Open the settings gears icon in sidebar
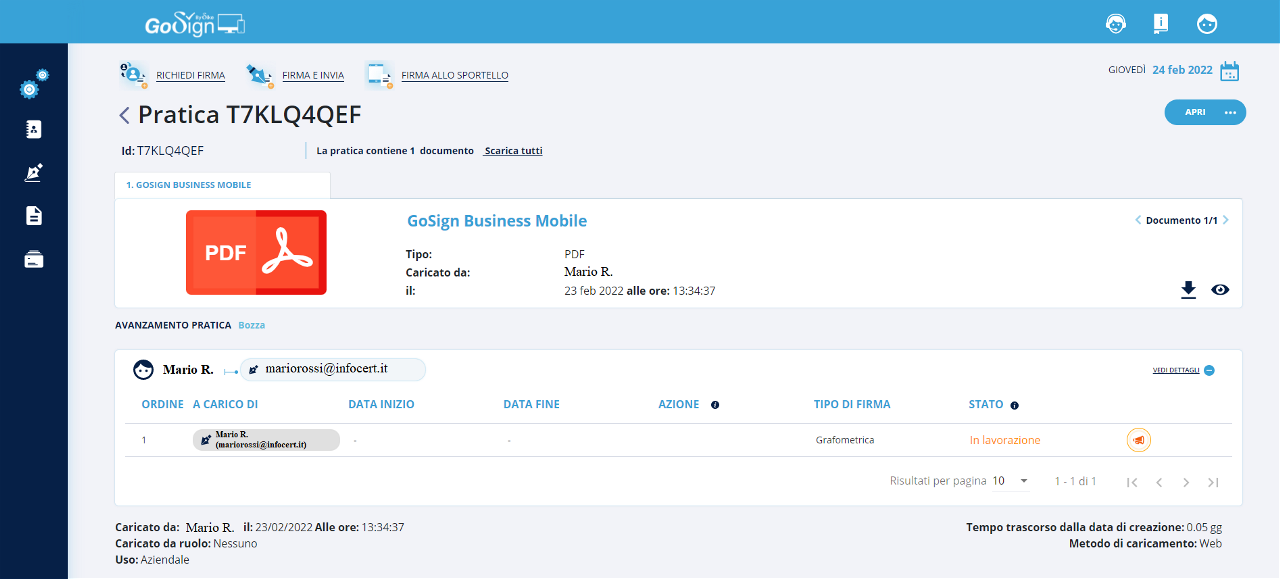Image resolution: width=1280 pixels, height=579 pixels. click(33, 87)
